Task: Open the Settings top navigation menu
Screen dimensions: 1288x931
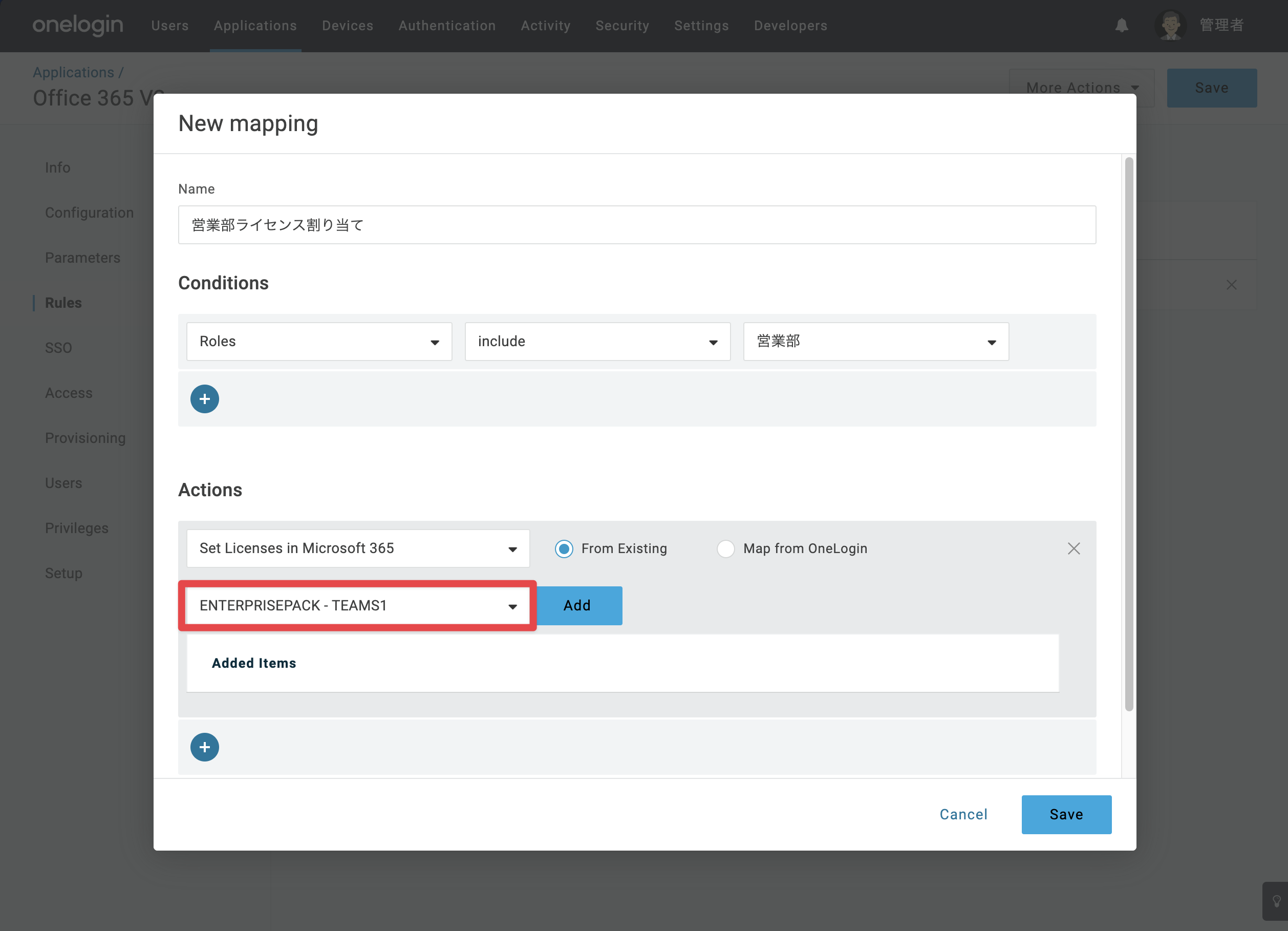Action: 701,26
